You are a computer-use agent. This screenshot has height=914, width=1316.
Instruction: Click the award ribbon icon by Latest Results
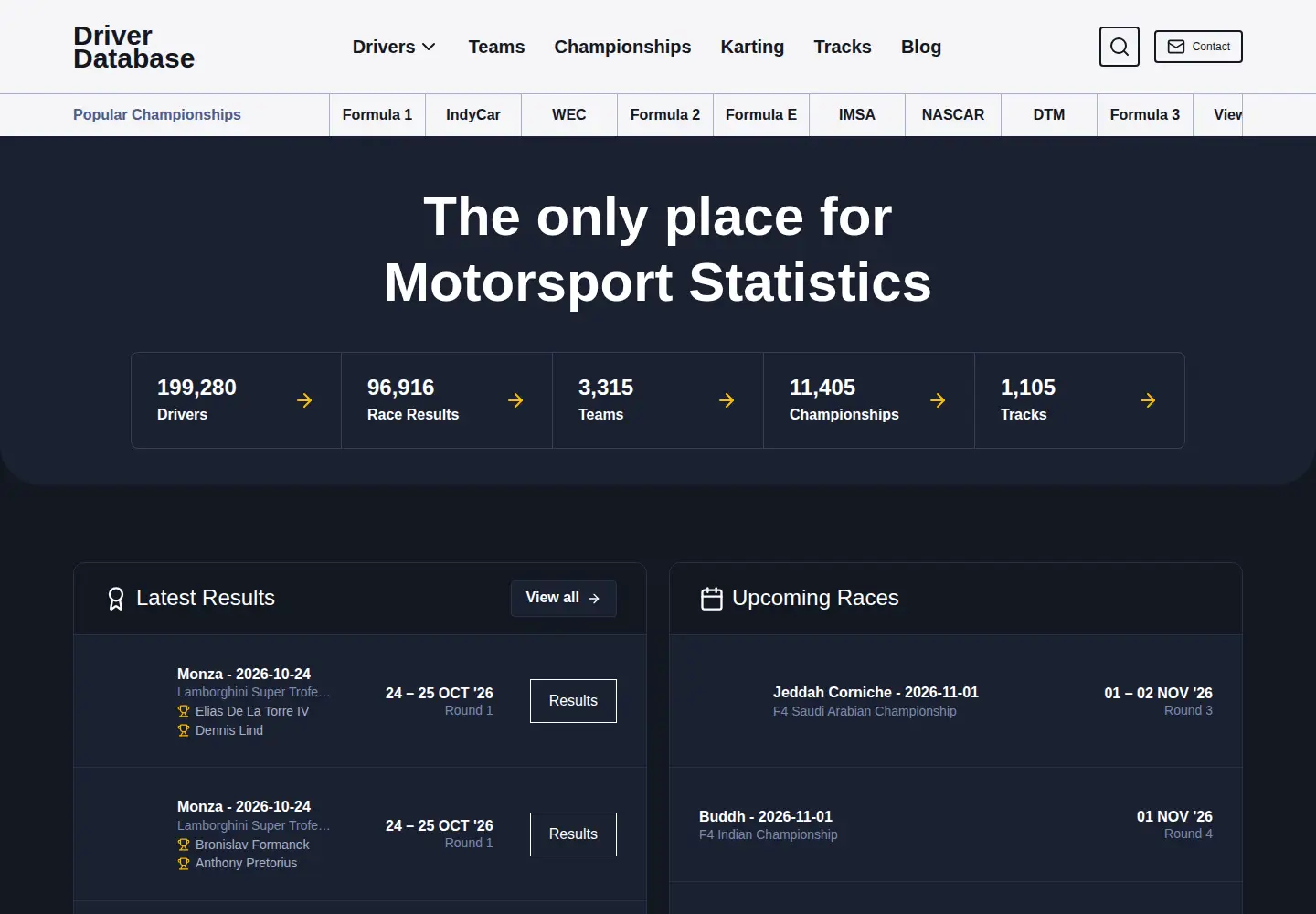coord(116,599)
